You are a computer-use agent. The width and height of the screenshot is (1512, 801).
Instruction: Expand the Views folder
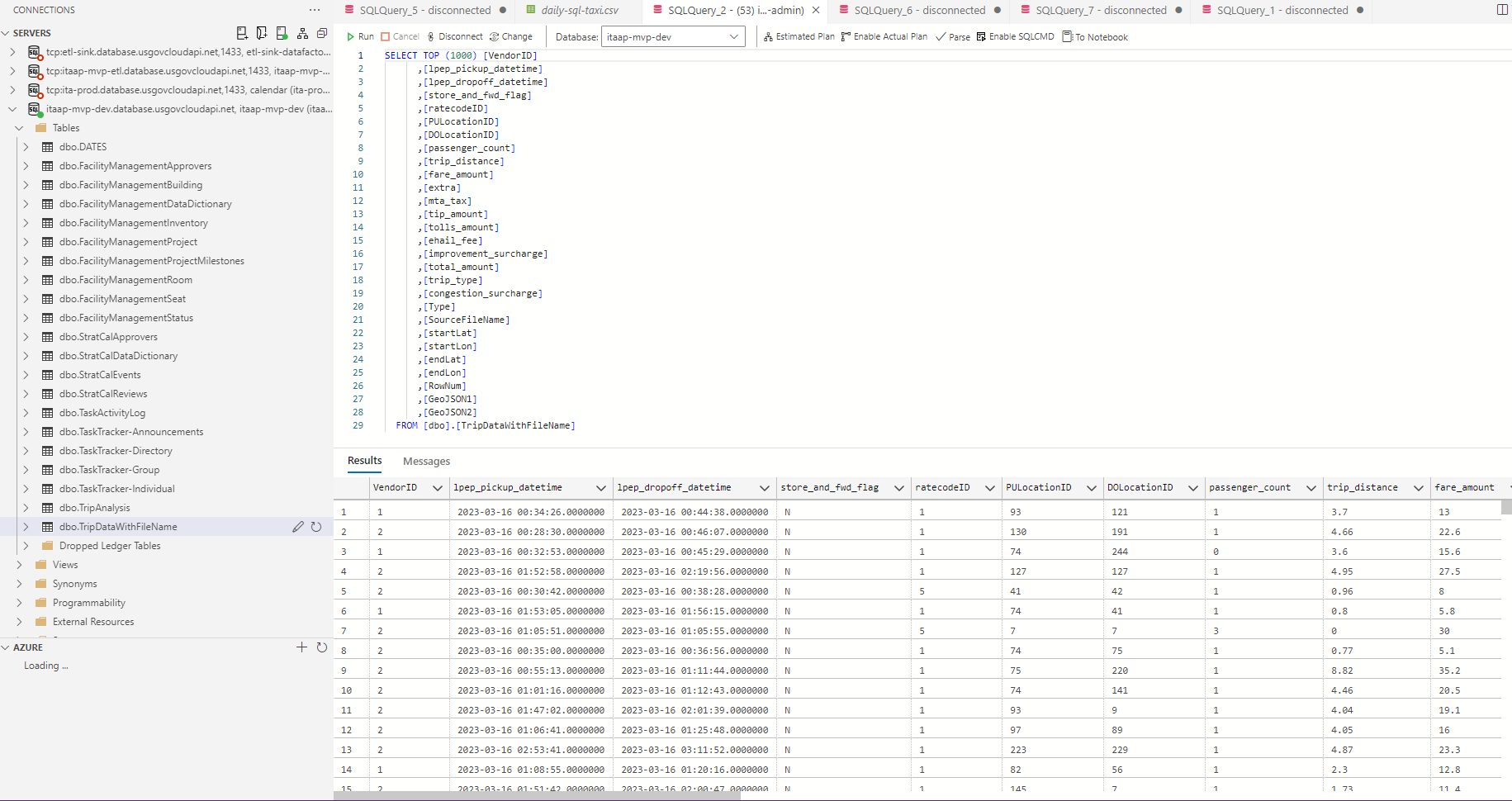click(x=19, y=565)
